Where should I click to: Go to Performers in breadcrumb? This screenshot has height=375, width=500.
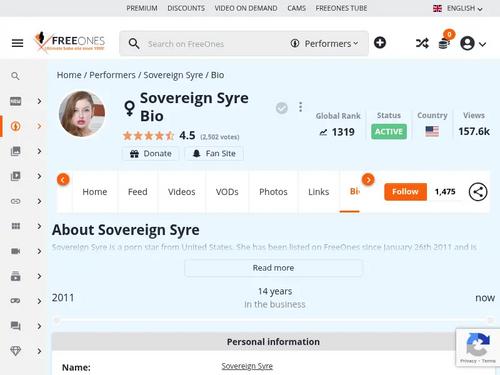point(112,75)
